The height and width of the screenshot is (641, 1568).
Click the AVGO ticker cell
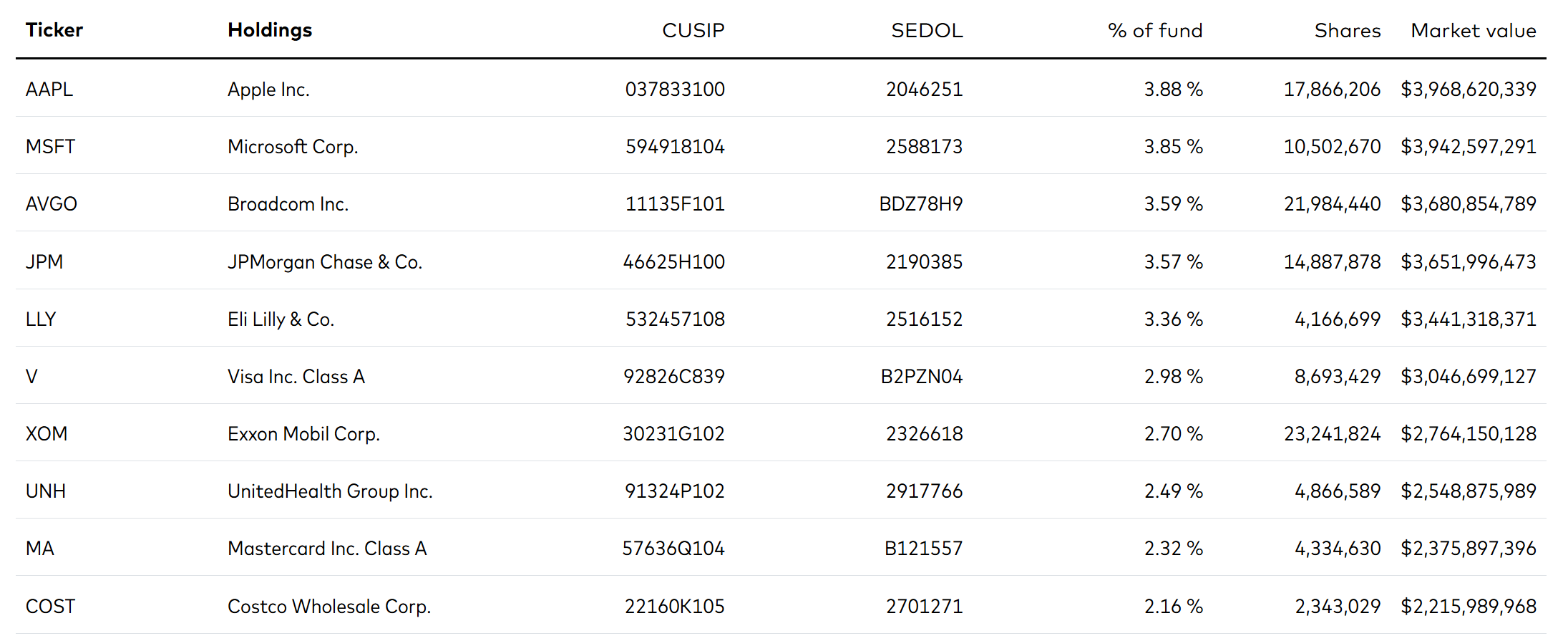click(x=52, y=204)
